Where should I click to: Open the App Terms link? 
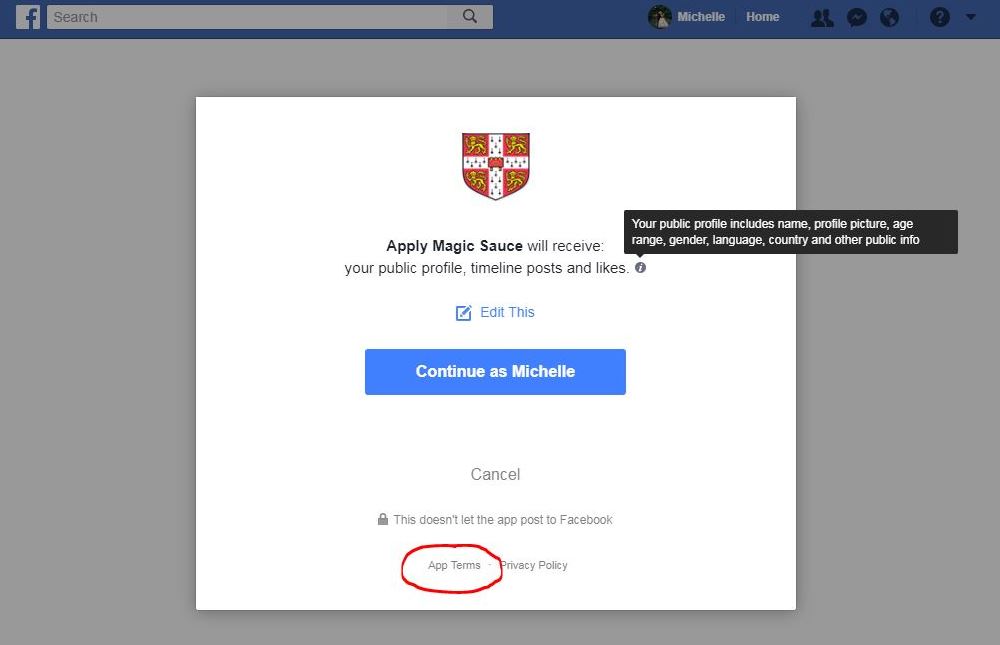(454, 565)
